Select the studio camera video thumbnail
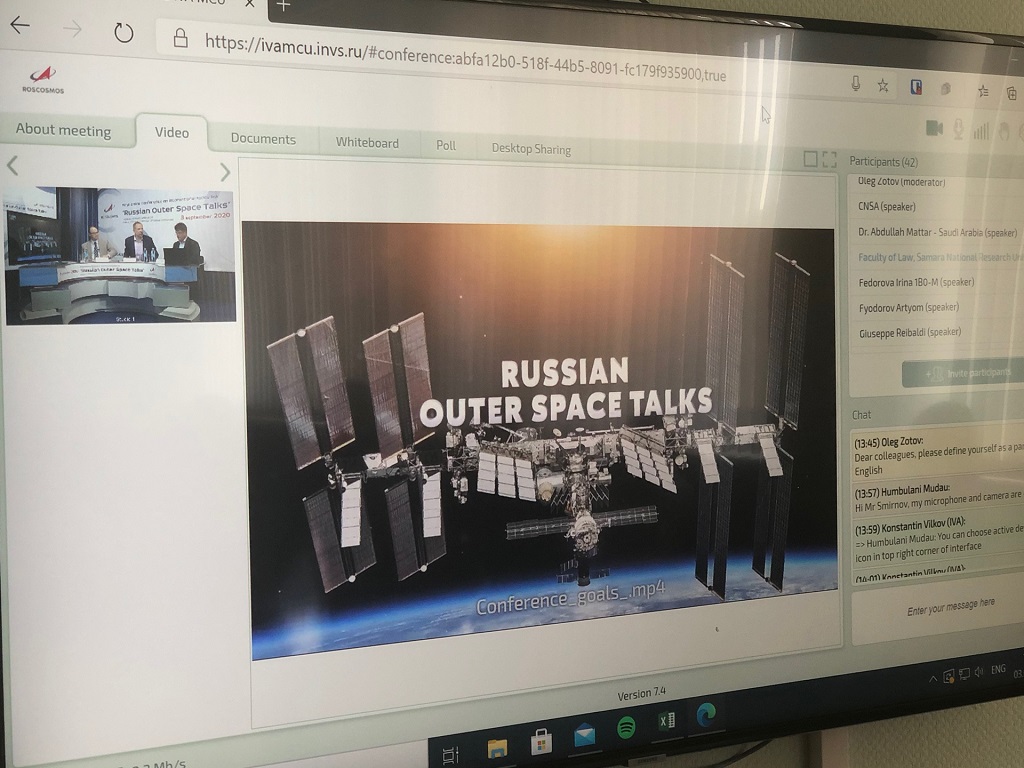 click(120, 255)
